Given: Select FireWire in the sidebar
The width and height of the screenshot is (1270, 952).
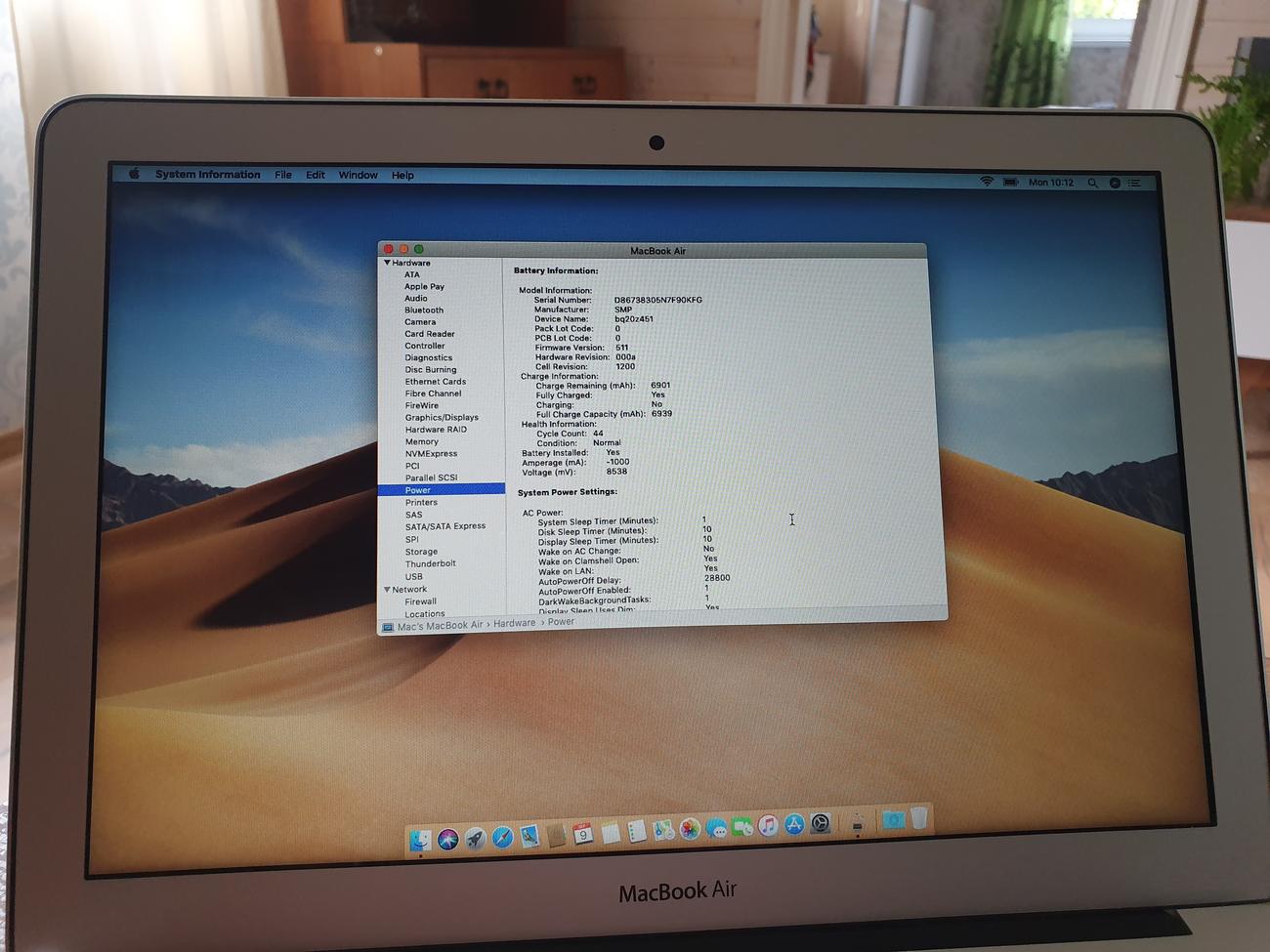Looking at the screenshot, I should pyautogui.click(x=422, y=405).
